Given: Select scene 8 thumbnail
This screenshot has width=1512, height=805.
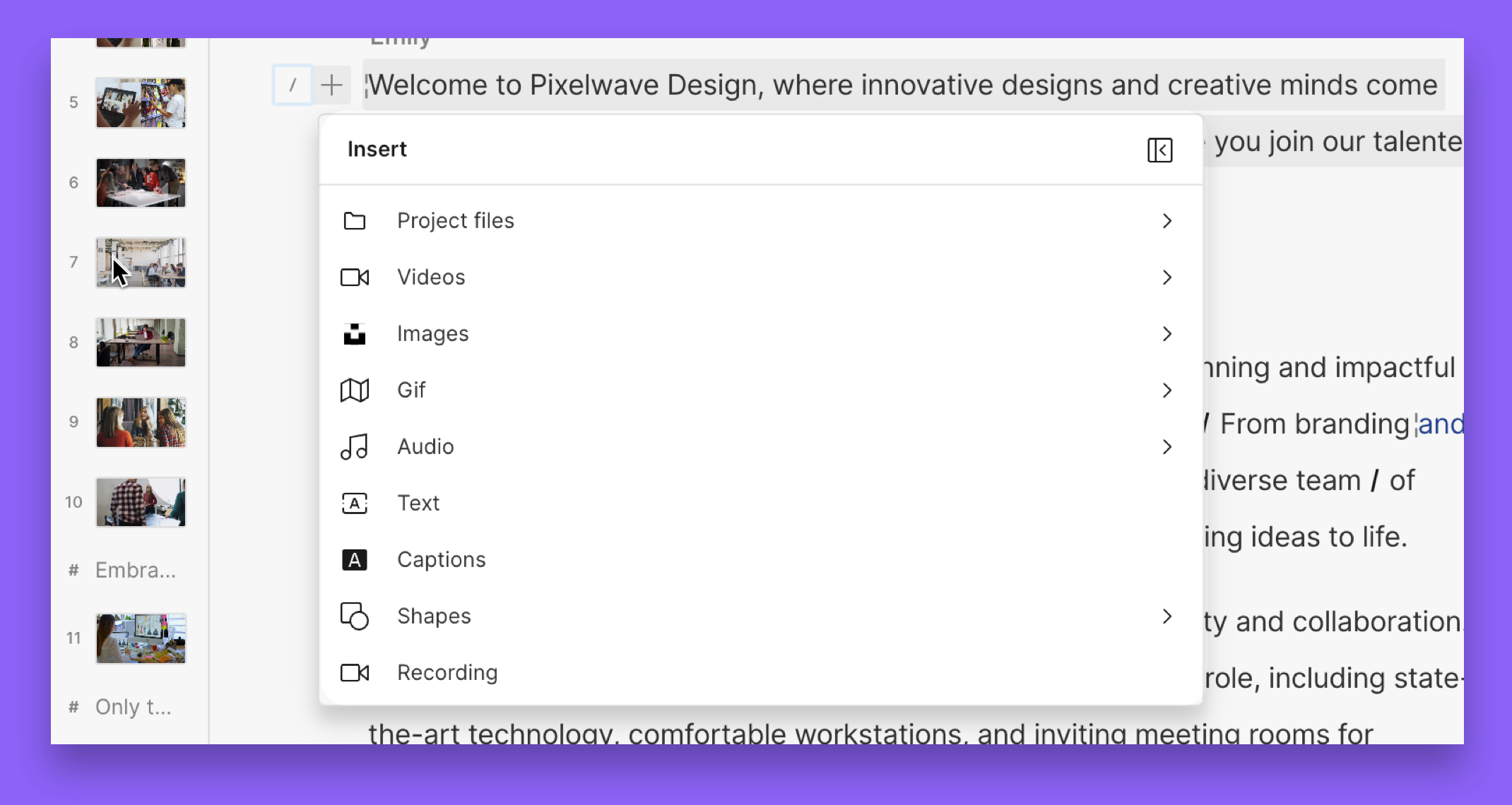Looking at the screenshot, I should click(x=141, y=342).
